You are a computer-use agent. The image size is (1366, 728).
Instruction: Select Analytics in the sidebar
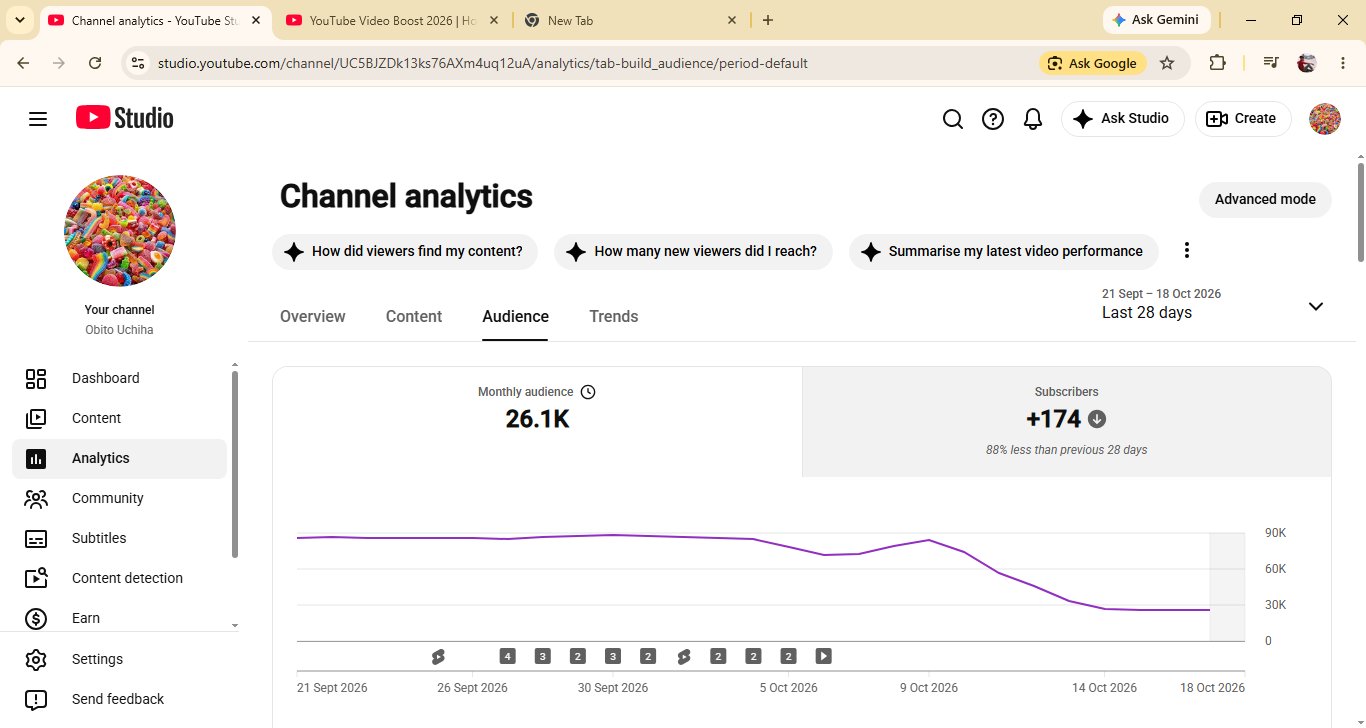[x=120, y=458]
